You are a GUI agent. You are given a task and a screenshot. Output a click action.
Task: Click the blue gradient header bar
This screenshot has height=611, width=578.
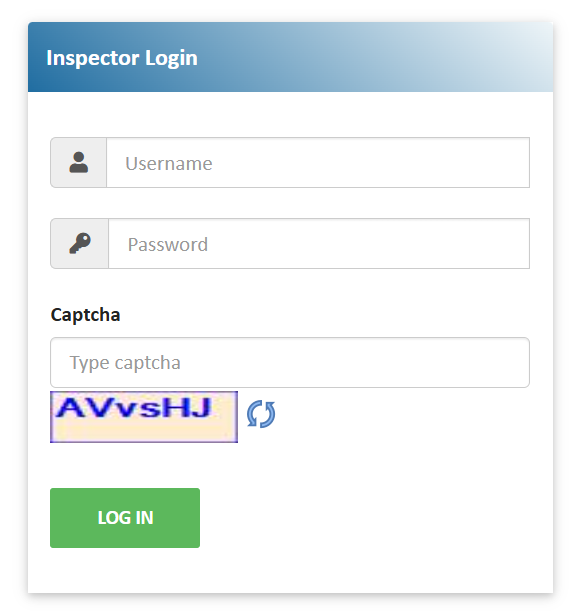[x=290, y=57]
